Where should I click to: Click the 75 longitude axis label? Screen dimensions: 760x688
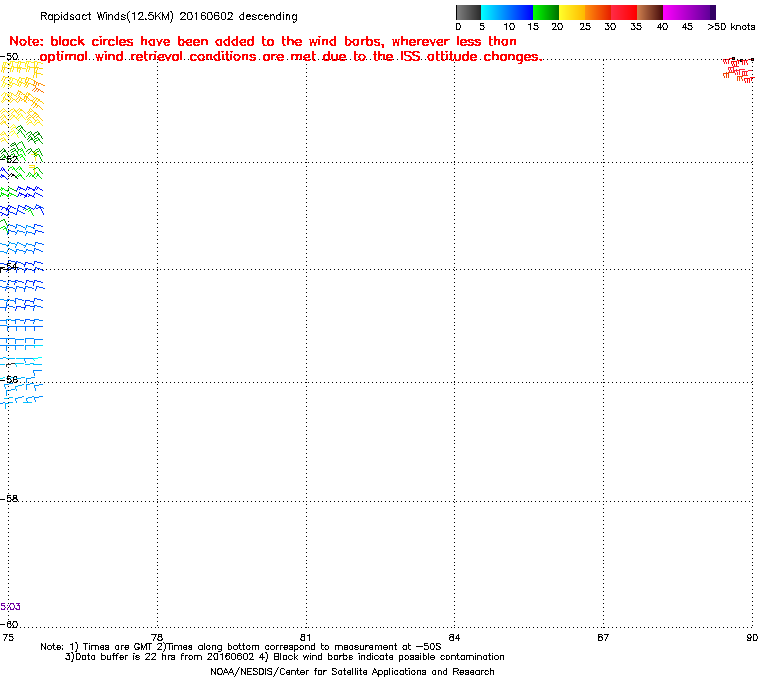click(8, 638)
